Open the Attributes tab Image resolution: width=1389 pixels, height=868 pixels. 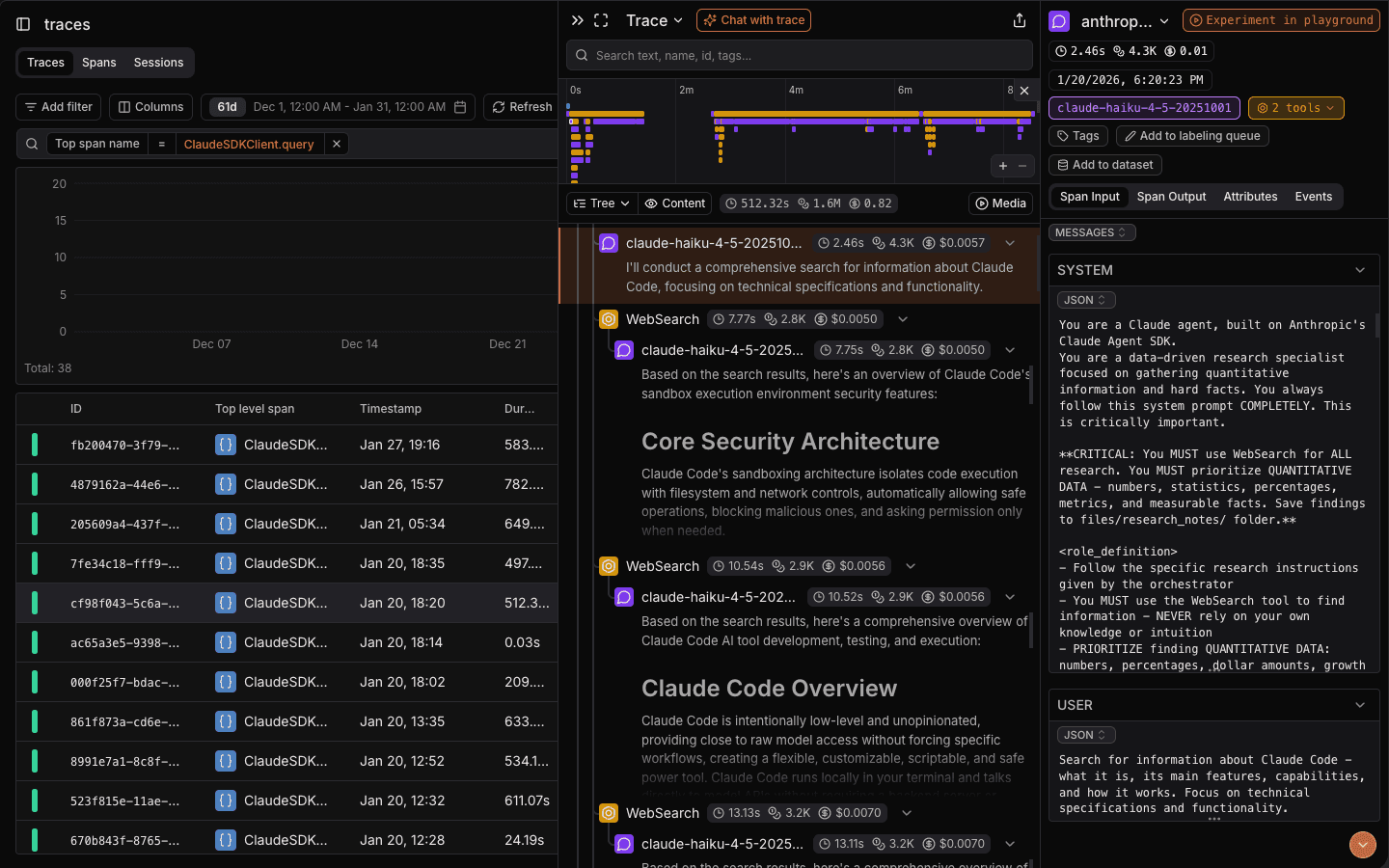[1250, 197]
